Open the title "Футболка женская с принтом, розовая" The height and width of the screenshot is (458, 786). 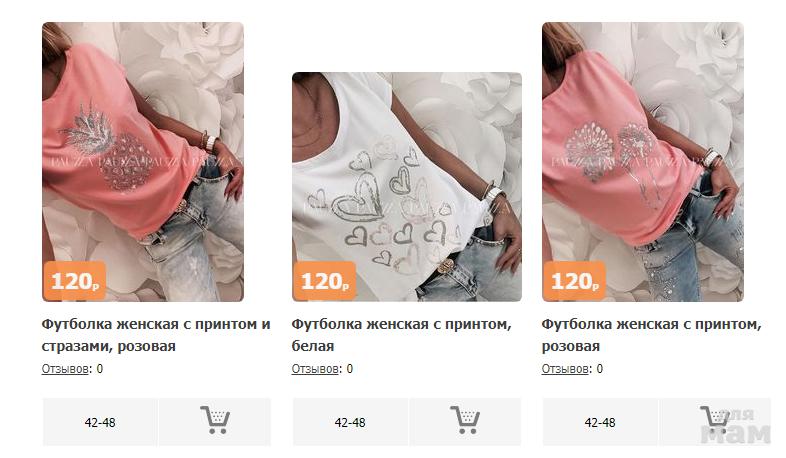coord(651,335)
